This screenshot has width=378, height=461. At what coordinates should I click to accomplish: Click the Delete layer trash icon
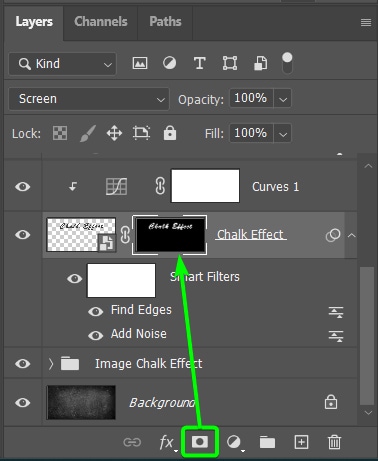click(x=334, y=442)
